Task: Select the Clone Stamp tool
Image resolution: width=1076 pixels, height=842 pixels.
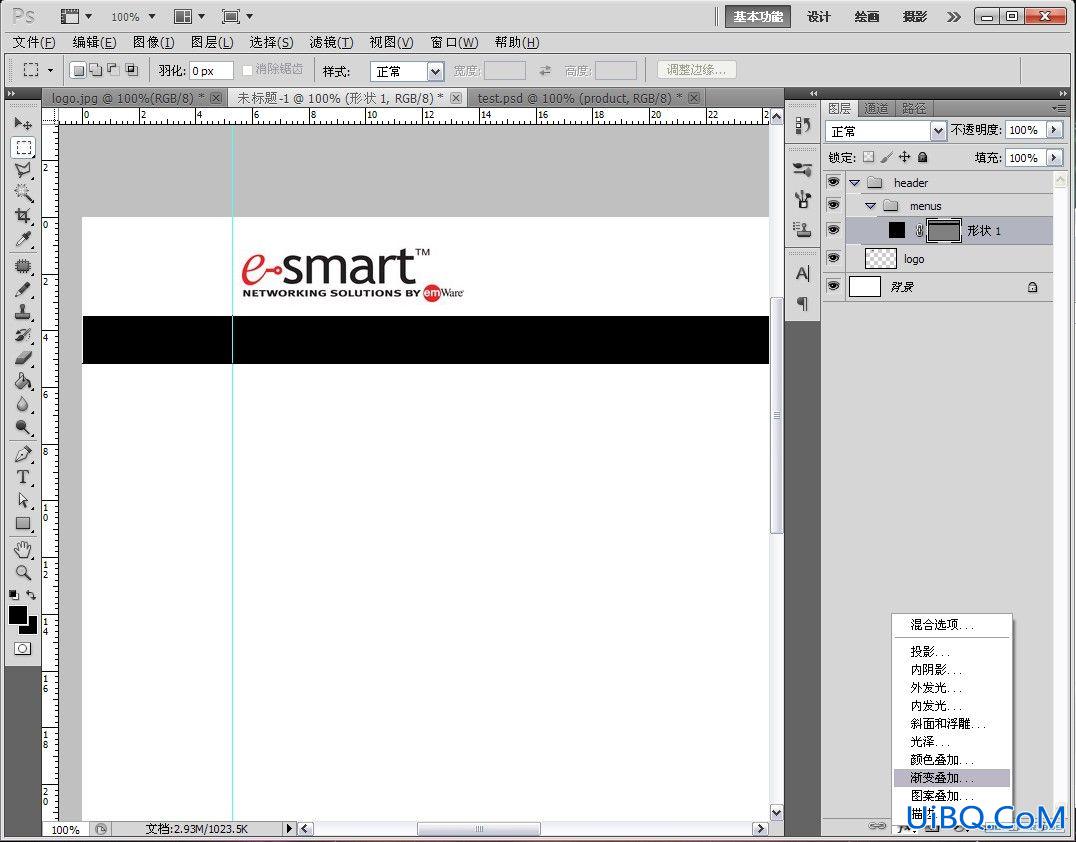Action: (x=23, y=312)
